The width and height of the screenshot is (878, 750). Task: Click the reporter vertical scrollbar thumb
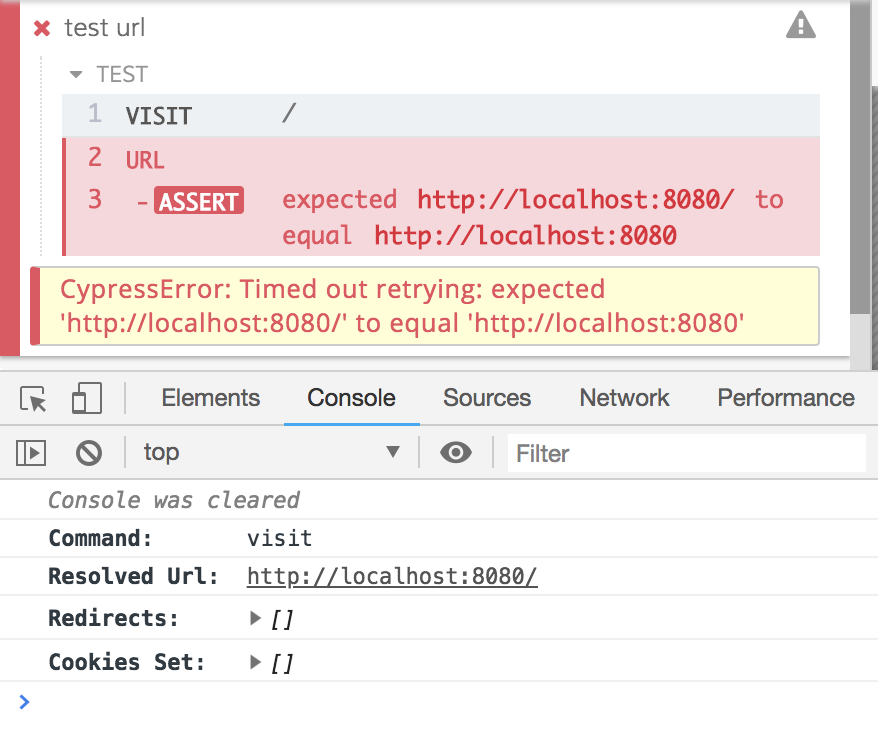point(860,157)
